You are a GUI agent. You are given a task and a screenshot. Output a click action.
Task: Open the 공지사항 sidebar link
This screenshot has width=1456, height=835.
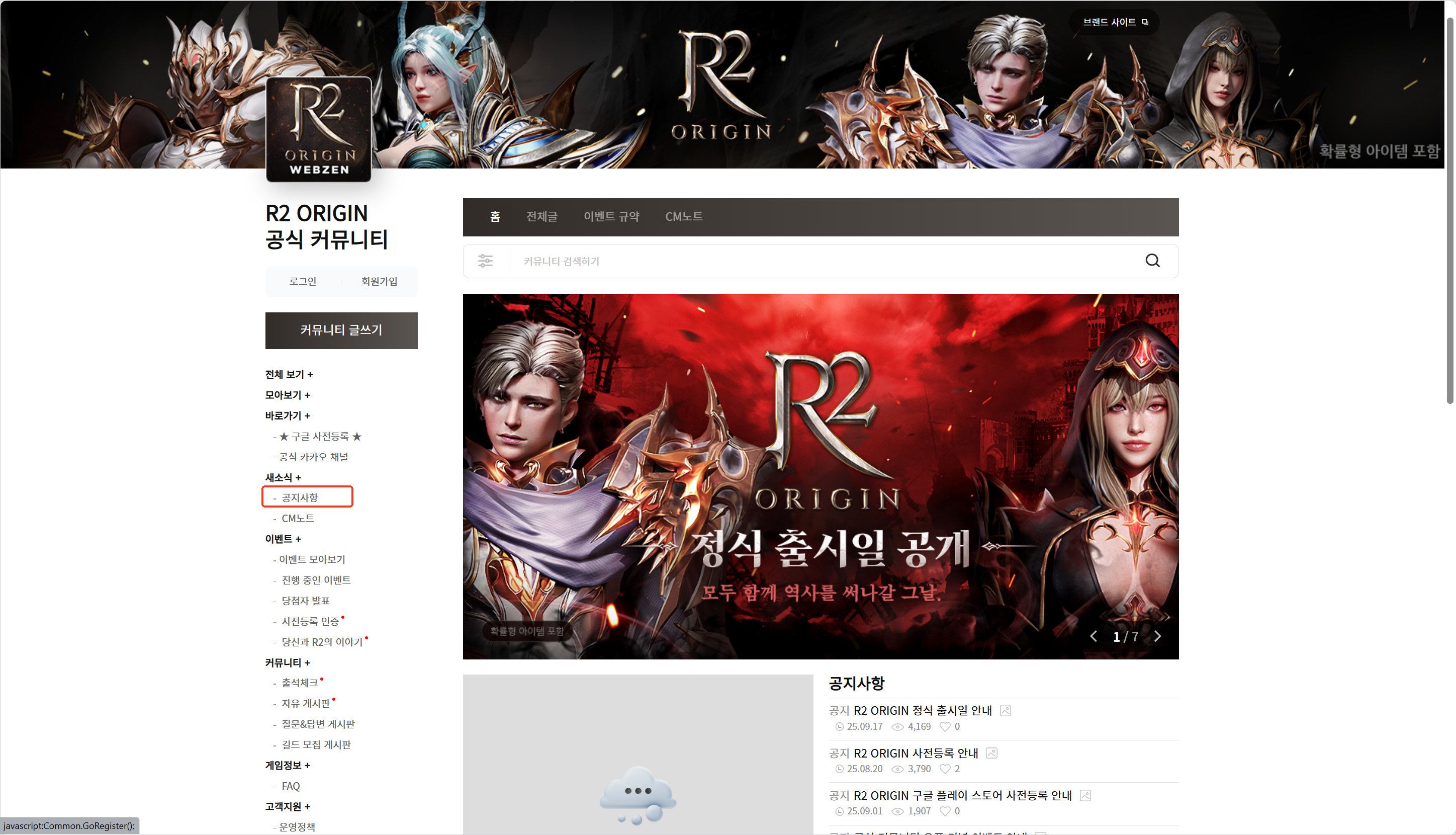click(x=300, y=497)
